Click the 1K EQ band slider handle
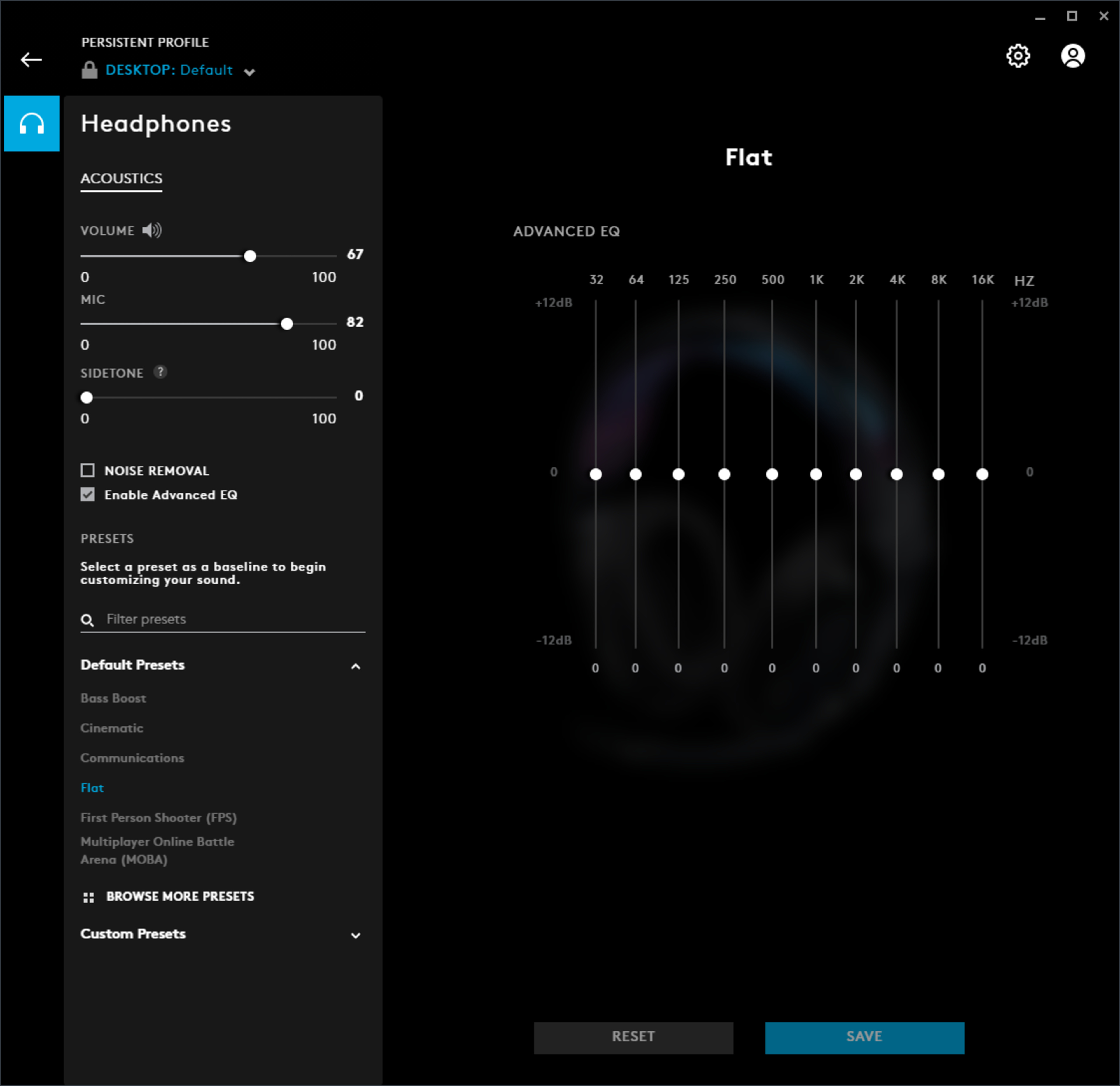 tap(815, 474)
